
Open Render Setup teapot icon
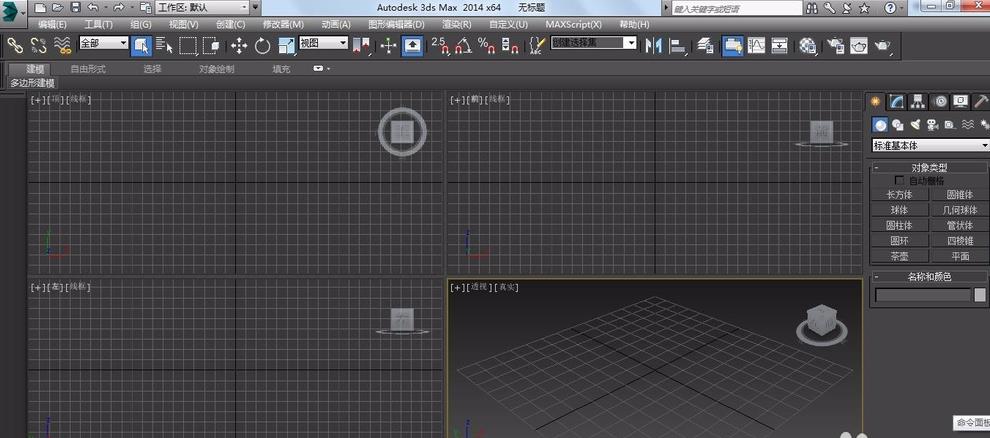(x=835, y=45)
